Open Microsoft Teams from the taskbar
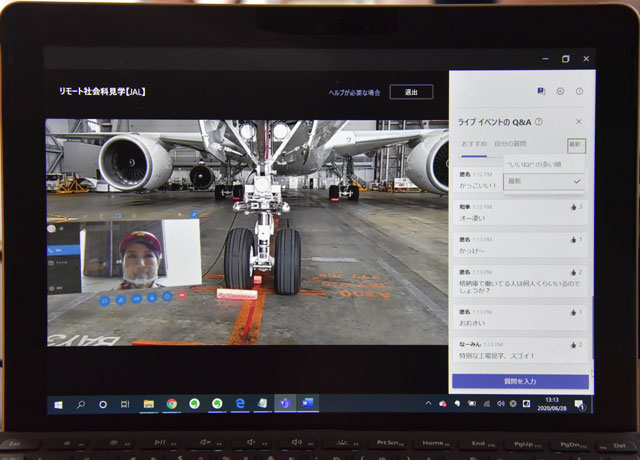This screenshot has height=460, width=640. point(284,403)
